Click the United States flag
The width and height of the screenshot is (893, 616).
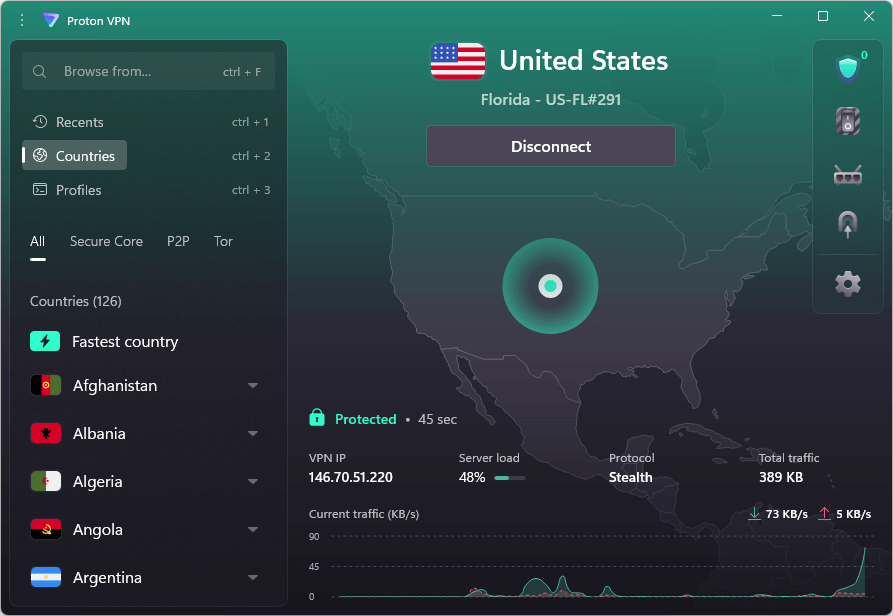point(457,60)
